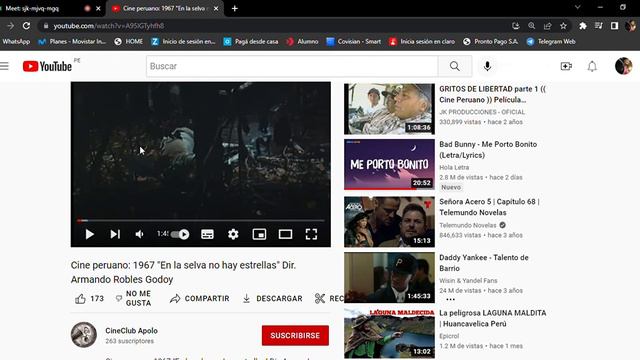Open media control icon in toolbar
This screenshot has height=360, width=640.
click(598, 26)
